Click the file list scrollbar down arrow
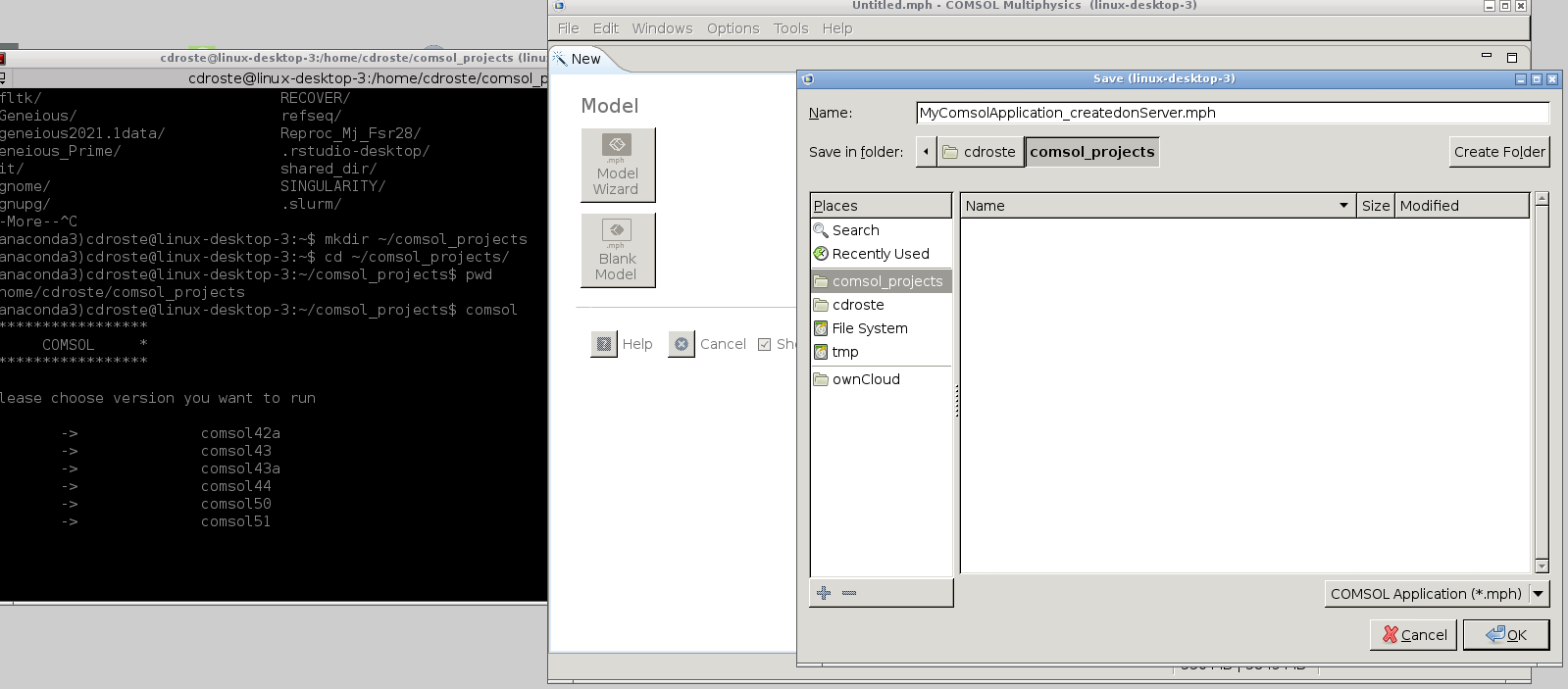This screenshot has height=689, width=1568. click(1542, 566)
